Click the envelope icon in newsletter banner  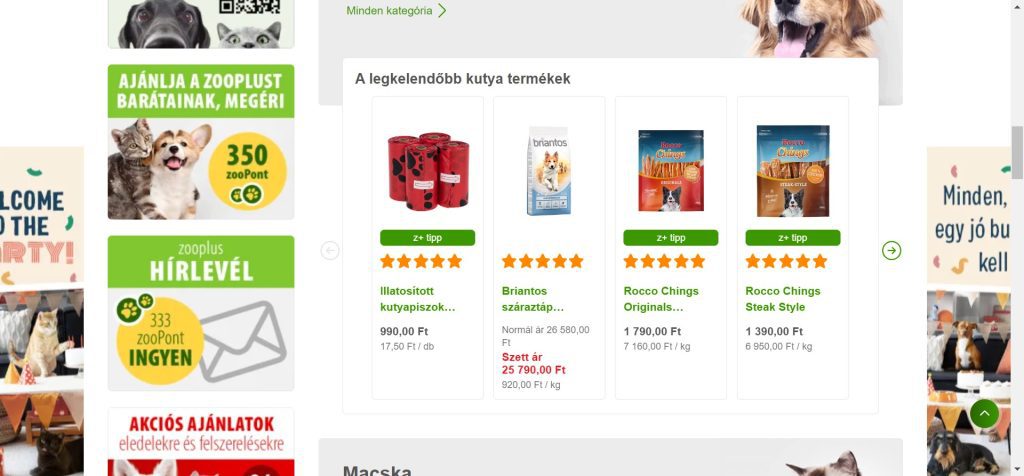(x=242, y=341)
